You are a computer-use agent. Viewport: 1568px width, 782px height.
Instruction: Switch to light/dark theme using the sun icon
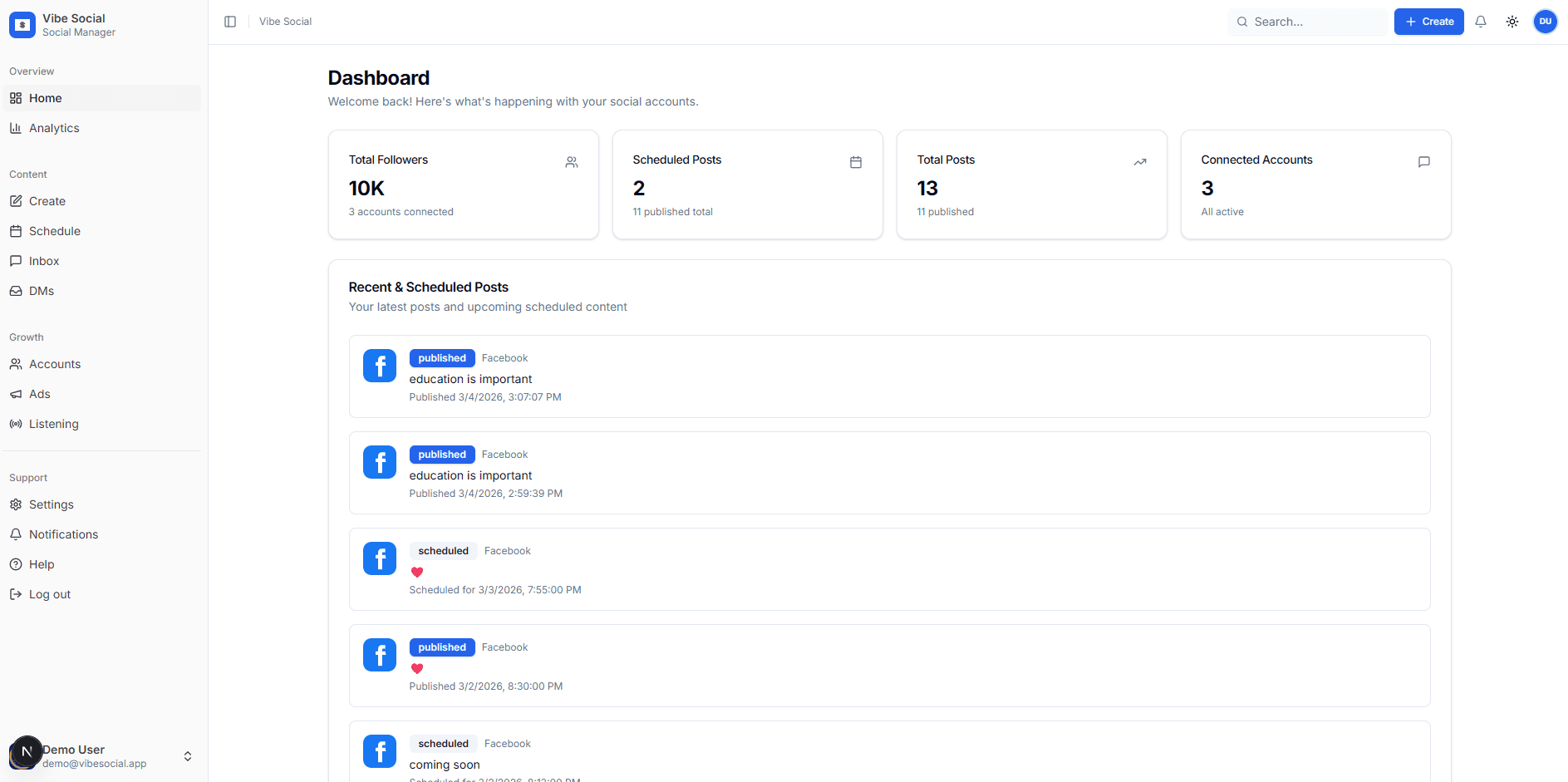point(1512,22)
